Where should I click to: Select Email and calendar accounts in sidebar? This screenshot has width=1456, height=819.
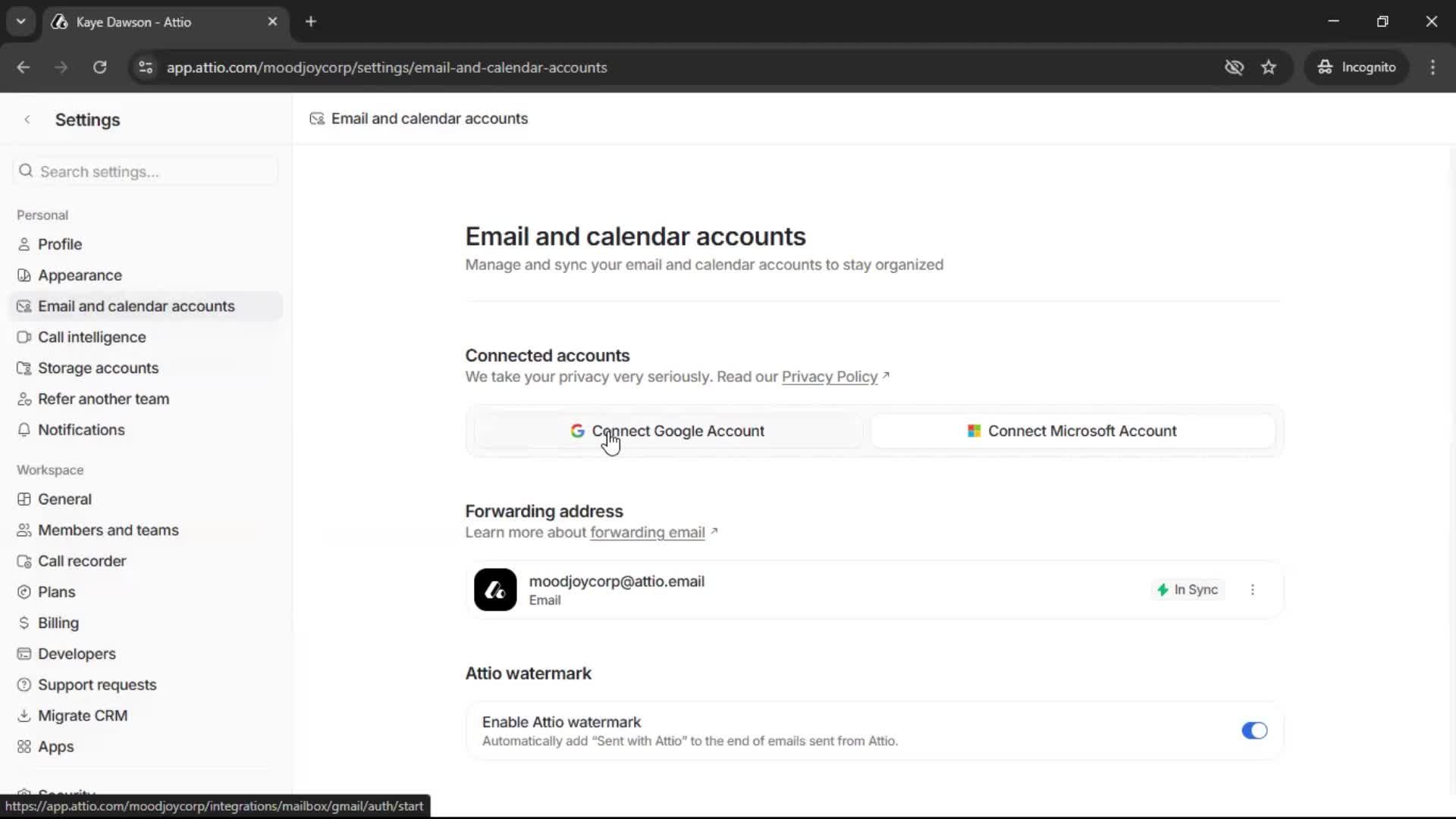click(x=146, y=306)
